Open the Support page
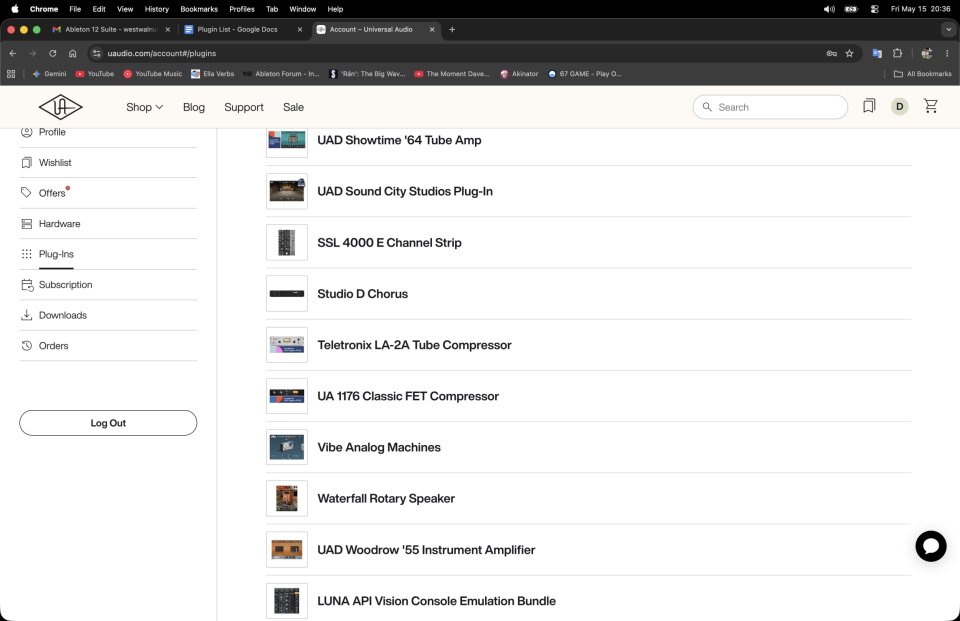The image size is (960, 621). (x=244, y=107)
